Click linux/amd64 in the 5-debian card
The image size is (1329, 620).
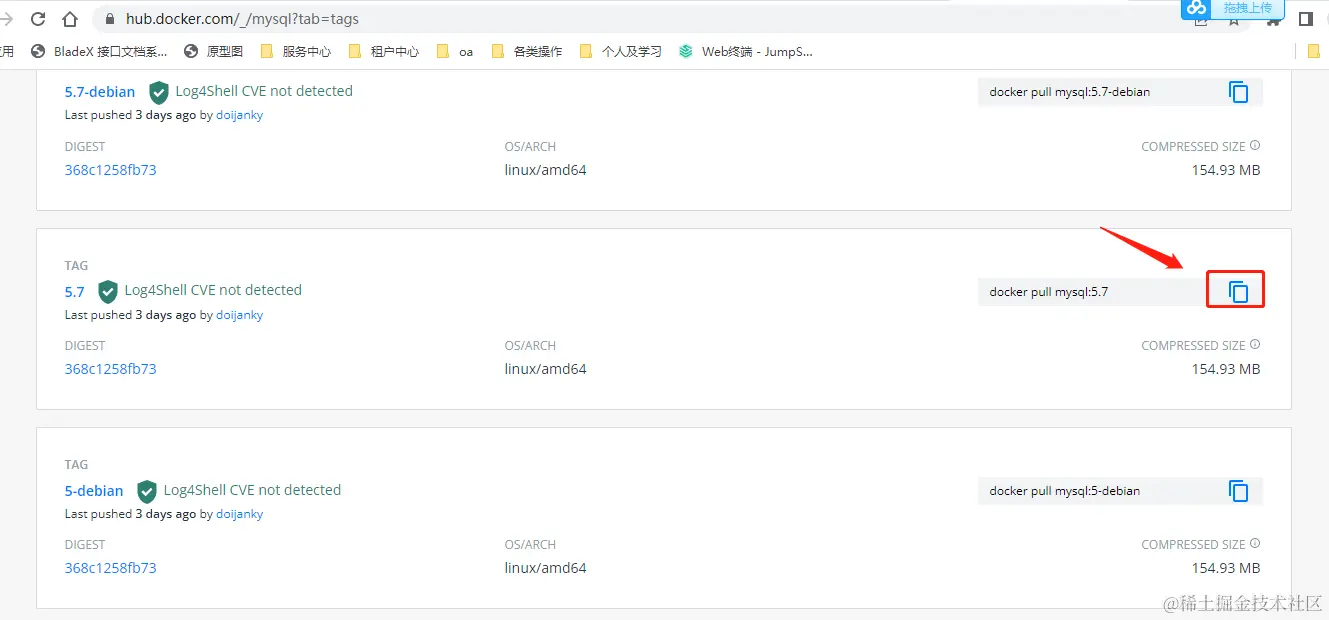point(546,568)
